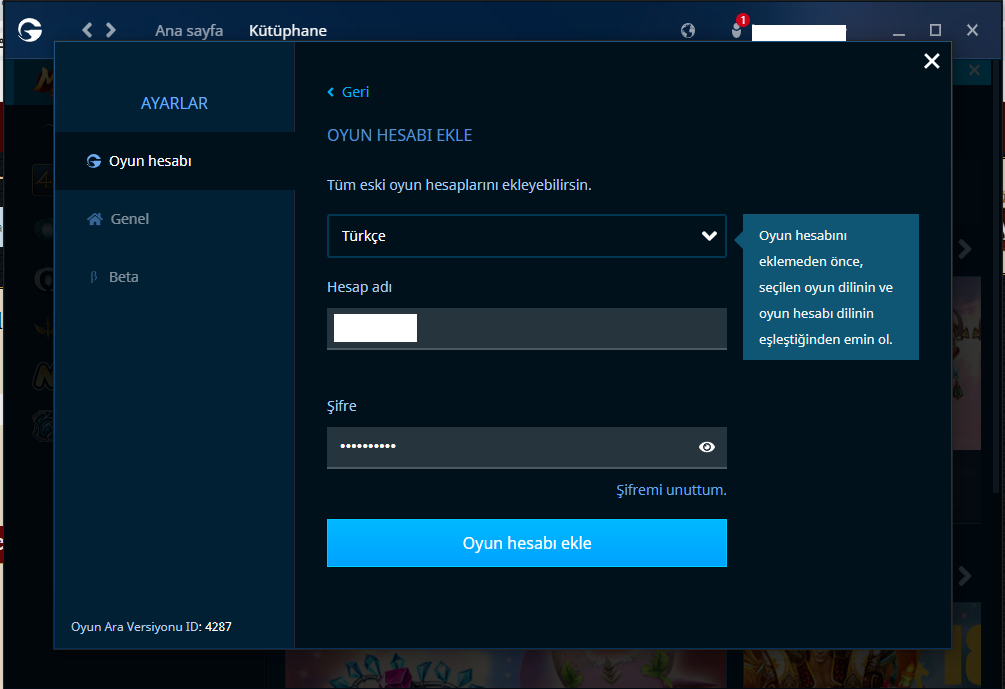Click the Hesap adı input field
This screenshot has width=1005, height=689.
pos(527,329)
